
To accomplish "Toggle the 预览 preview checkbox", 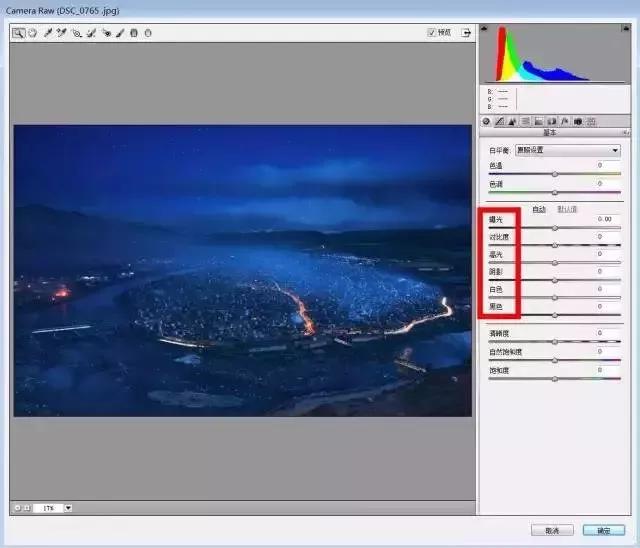I will coord(432,33).
